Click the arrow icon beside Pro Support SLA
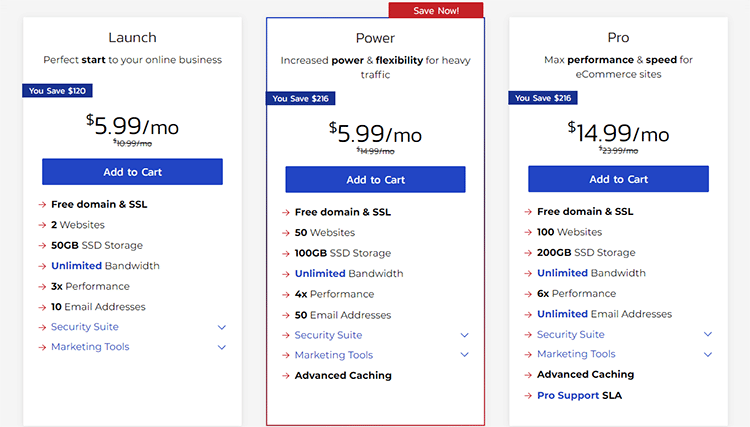Image resolution: width=750 pixels, height=427 pixels. tap(527, 396)
